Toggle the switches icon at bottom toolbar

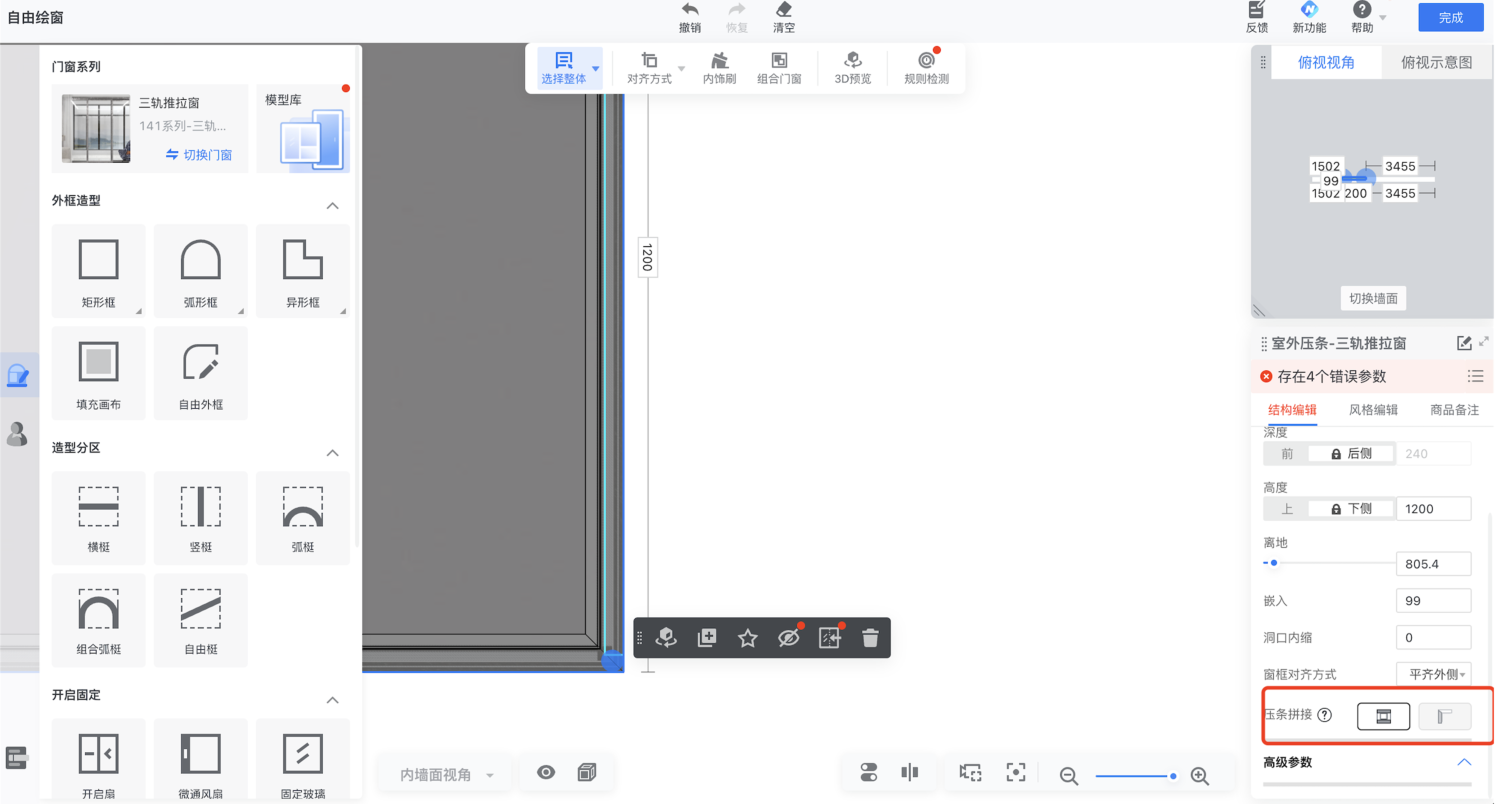pyautogui.click(x=868, y=772)
